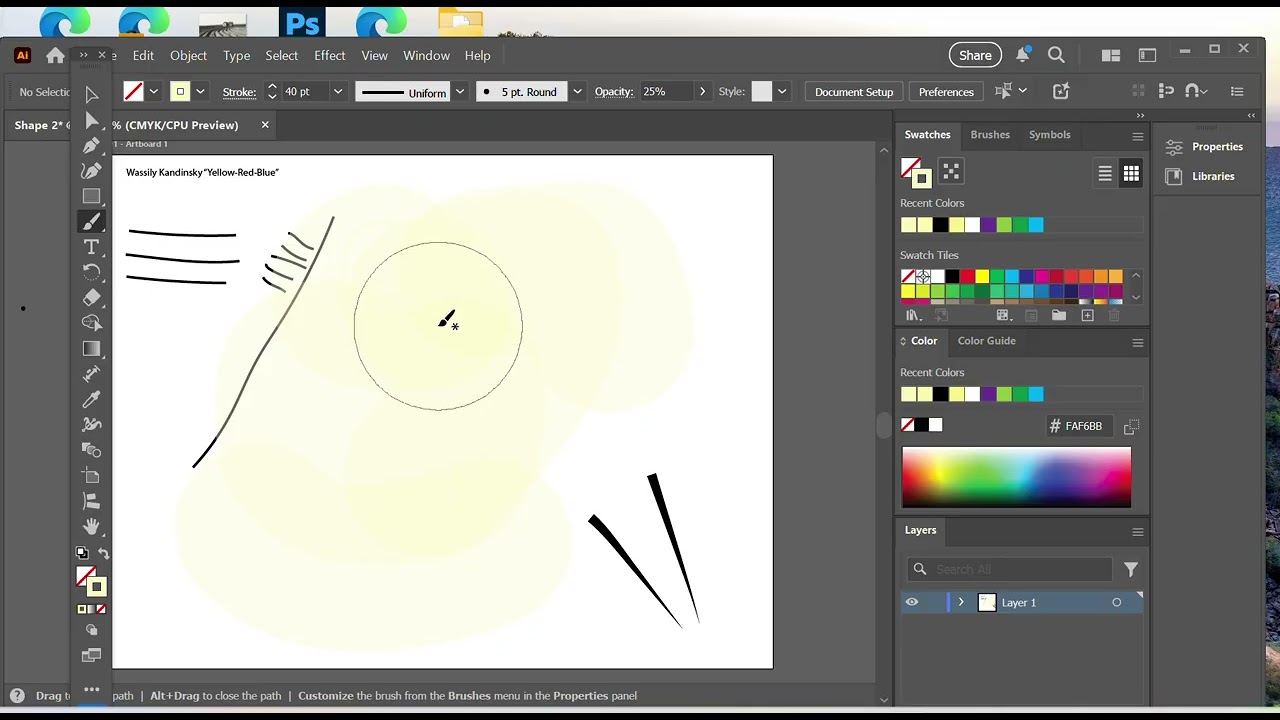Pick a color from the spectrum bar
Screen dimensions: 1280x720
coord(1016,477)
